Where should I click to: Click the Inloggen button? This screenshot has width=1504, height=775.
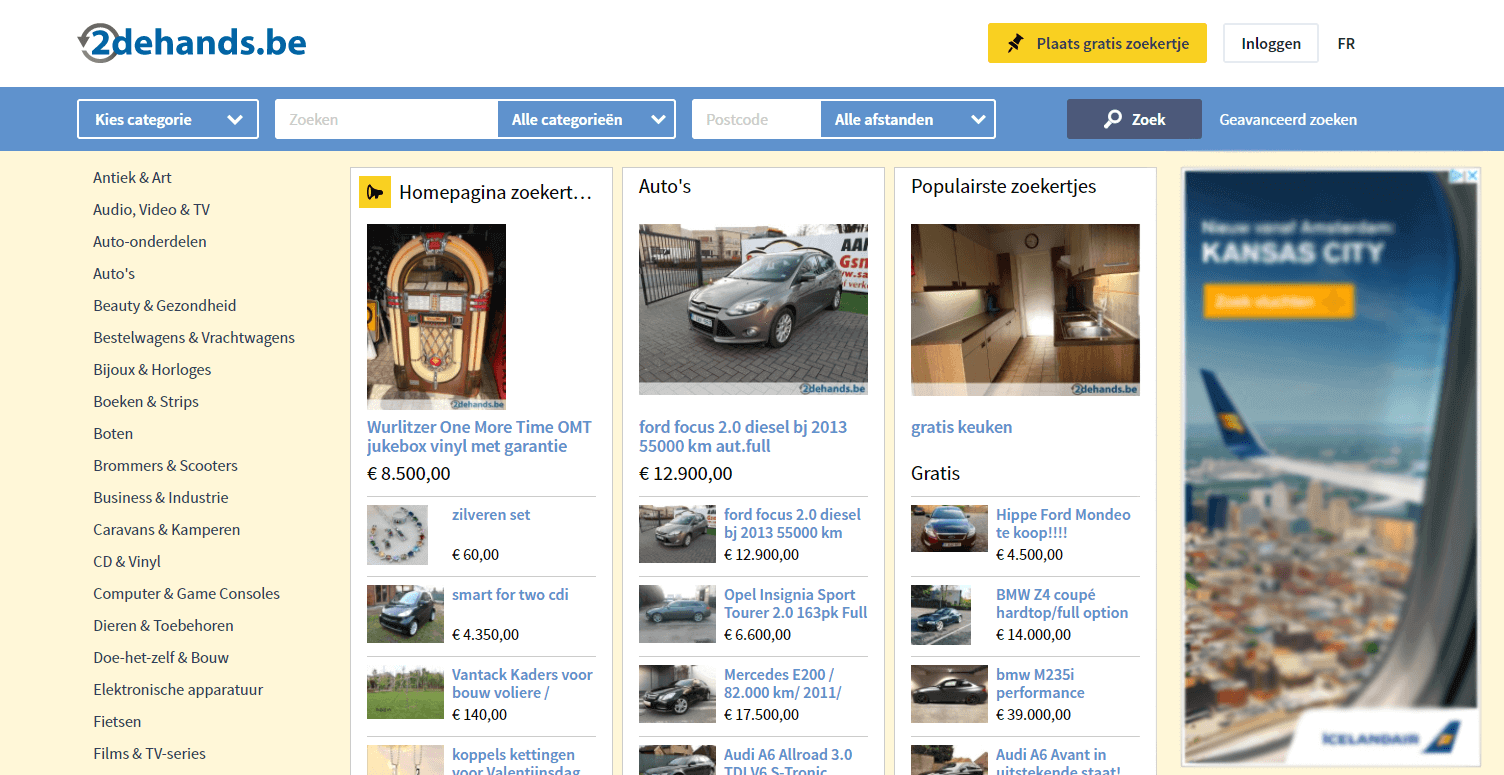1271,43
